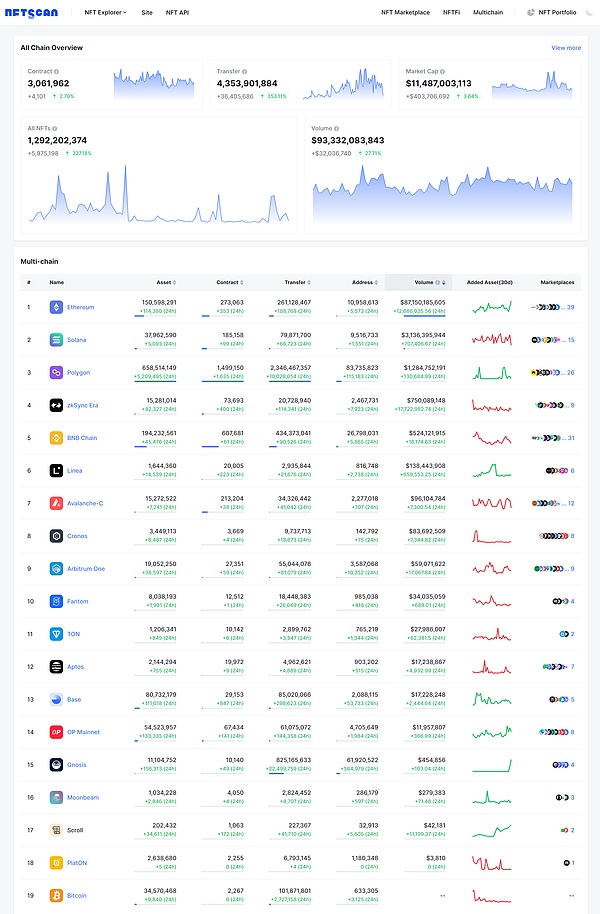
Task: Click the Avalanche-C chain logo icon
Action: tap(56, 503)
